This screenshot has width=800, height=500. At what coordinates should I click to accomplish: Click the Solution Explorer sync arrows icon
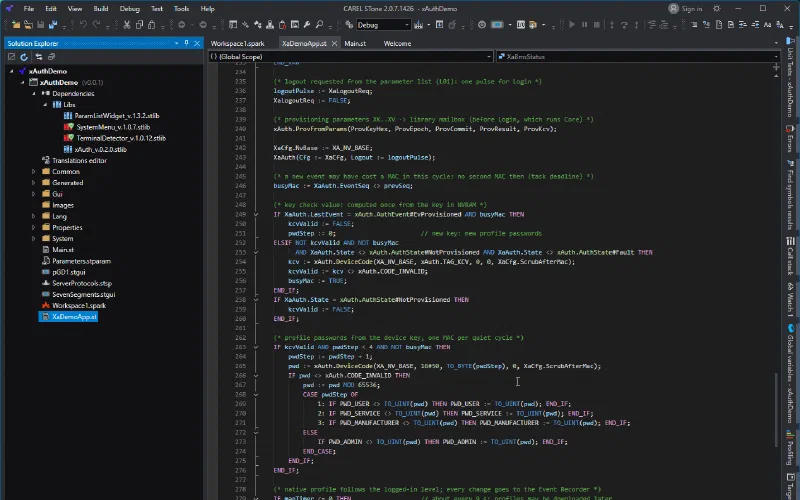(39, 57)
